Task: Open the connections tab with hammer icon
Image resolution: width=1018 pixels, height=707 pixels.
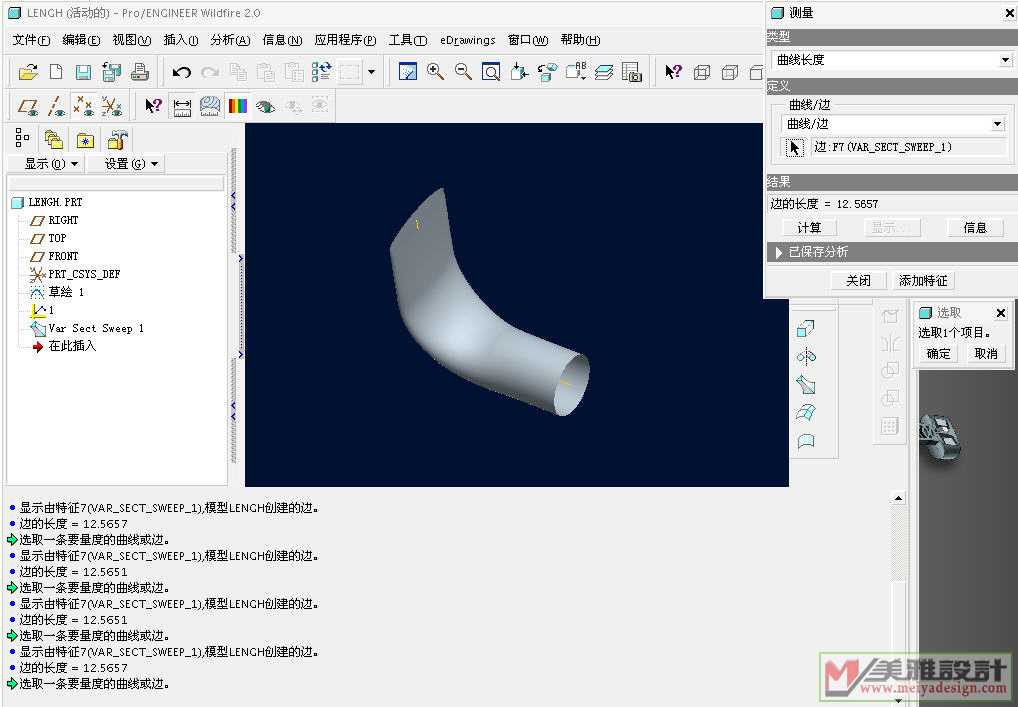Action: pos(118,139)
